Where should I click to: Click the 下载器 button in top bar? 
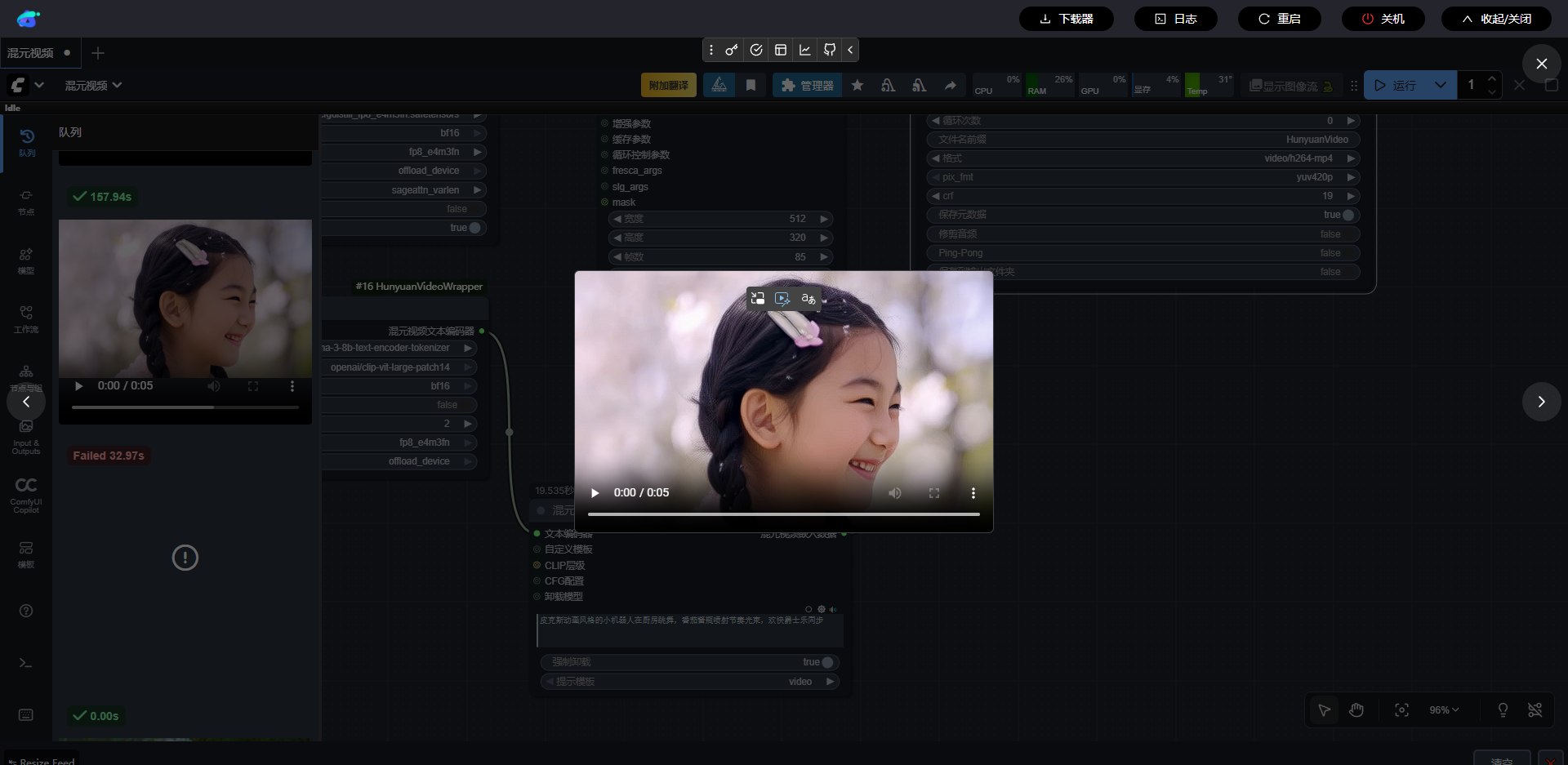coord(1066,19)
